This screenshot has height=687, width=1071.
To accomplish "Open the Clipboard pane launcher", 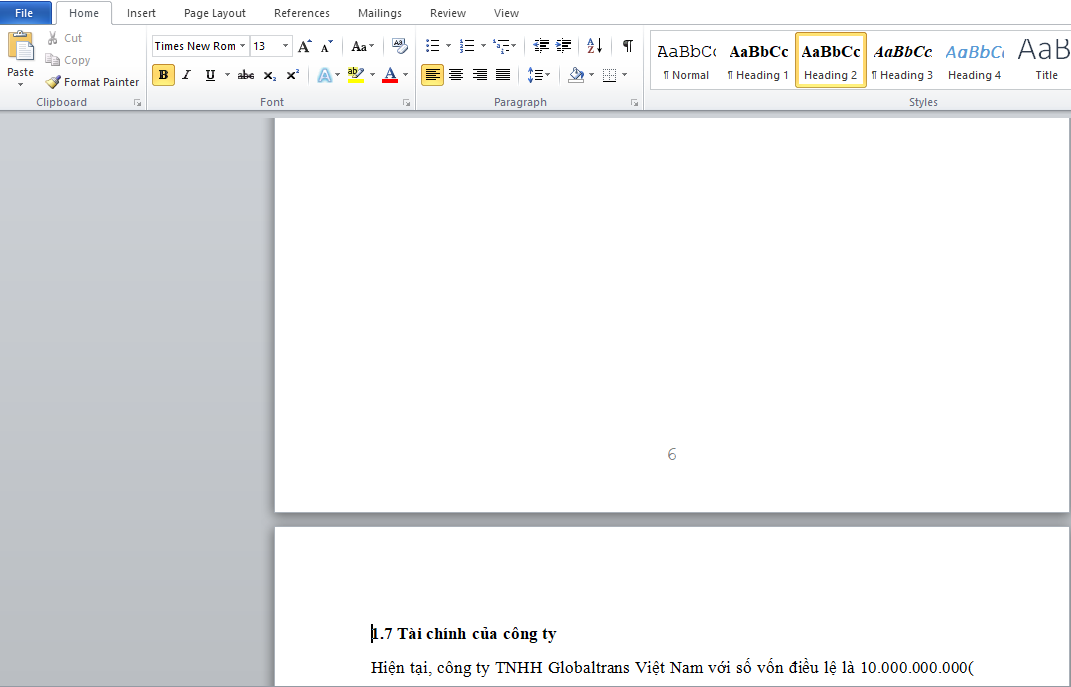I will pos(137,102).
